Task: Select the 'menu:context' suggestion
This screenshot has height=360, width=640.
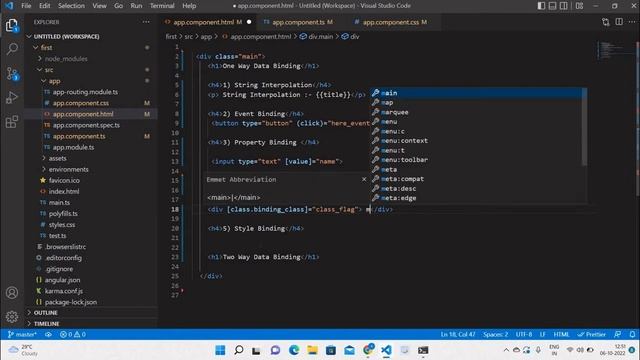Action: coord(476,140)
